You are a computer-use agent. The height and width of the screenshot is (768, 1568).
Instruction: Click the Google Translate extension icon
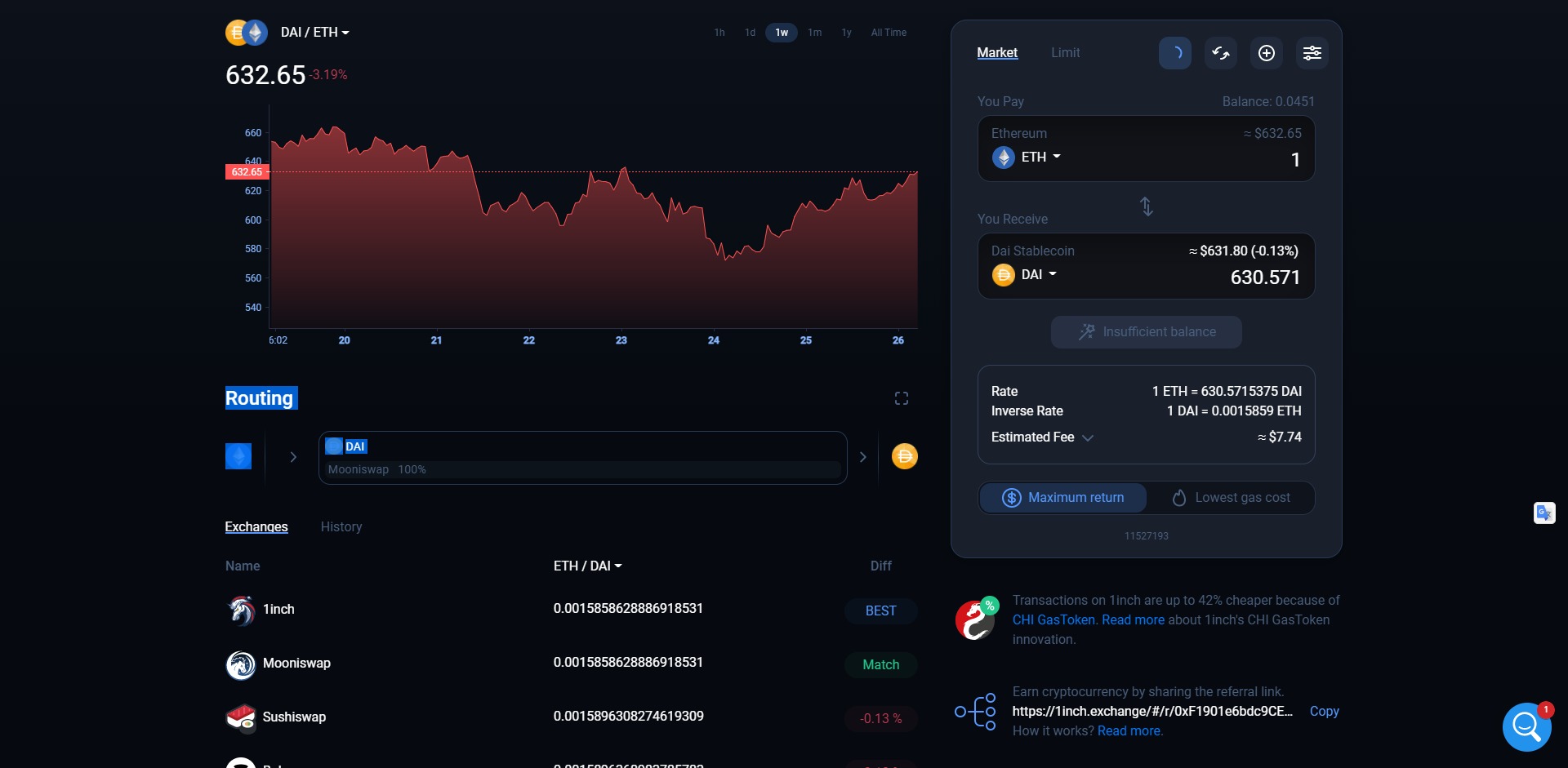(x=1544, y=513)
